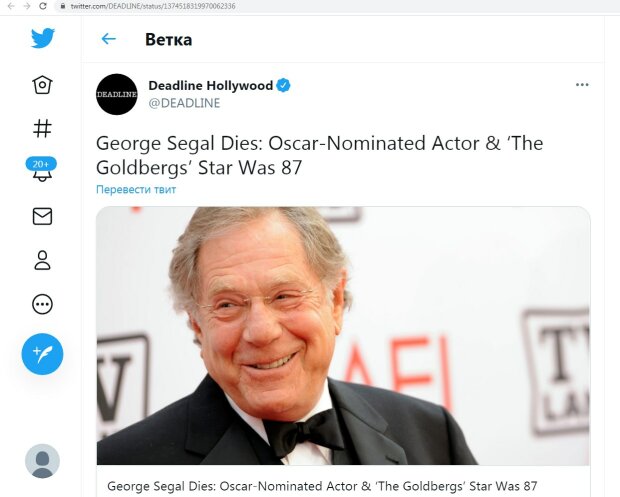Click the Twitter bird logo

point(43,38)
